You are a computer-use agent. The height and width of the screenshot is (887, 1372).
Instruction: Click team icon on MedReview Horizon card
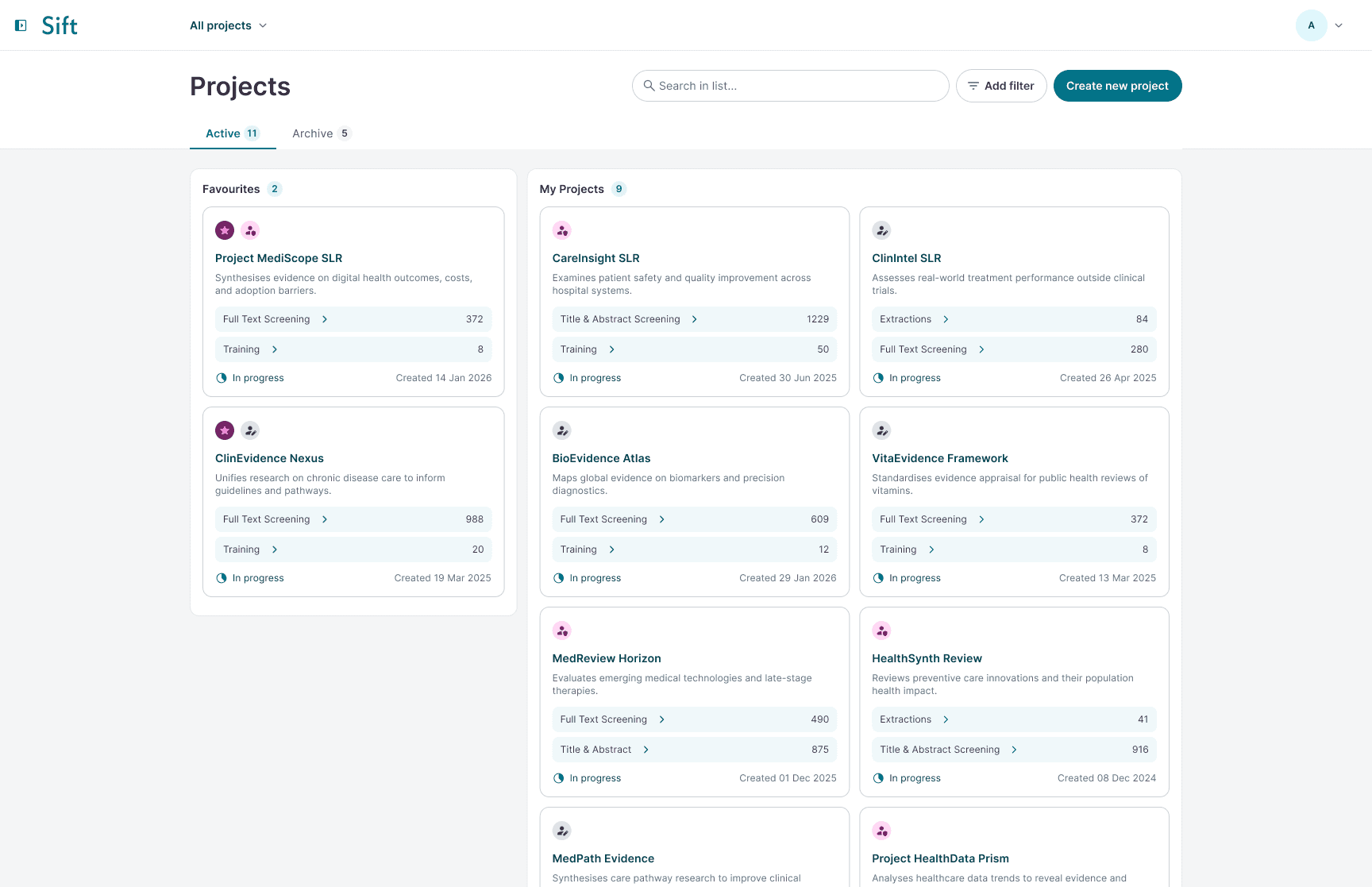[x=562, y=631]
